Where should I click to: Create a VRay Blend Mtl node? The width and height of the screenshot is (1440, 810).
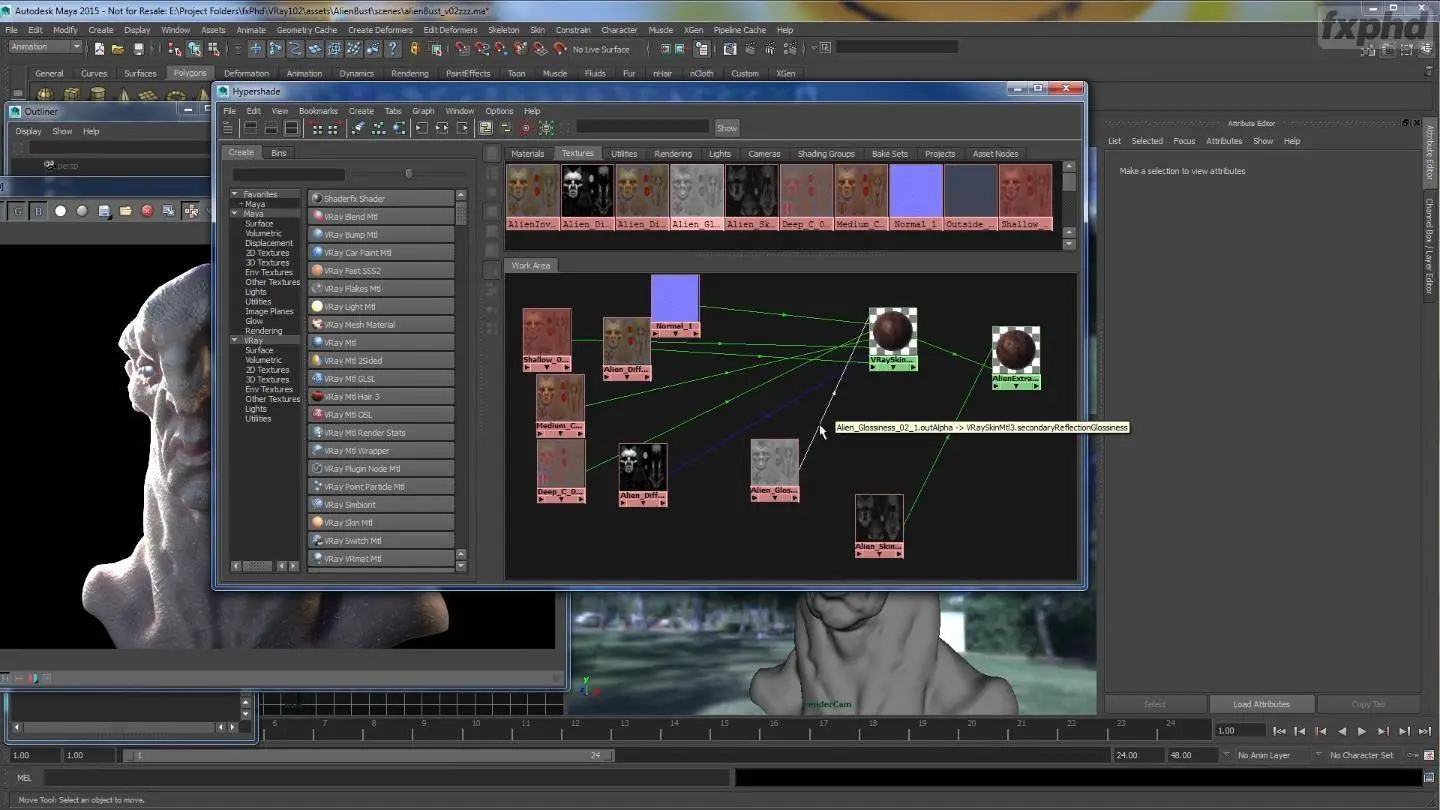[381, 217]
